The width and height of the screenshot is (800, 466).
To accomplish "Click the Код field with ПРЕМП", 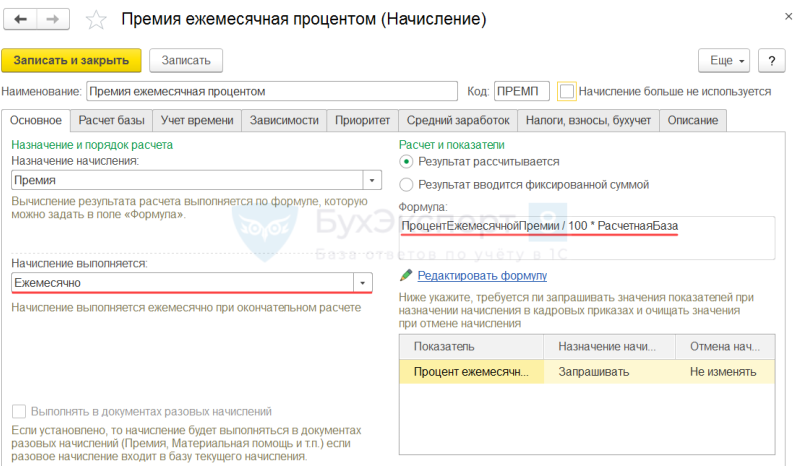I will pyautogui.click(x=521, y=91).
